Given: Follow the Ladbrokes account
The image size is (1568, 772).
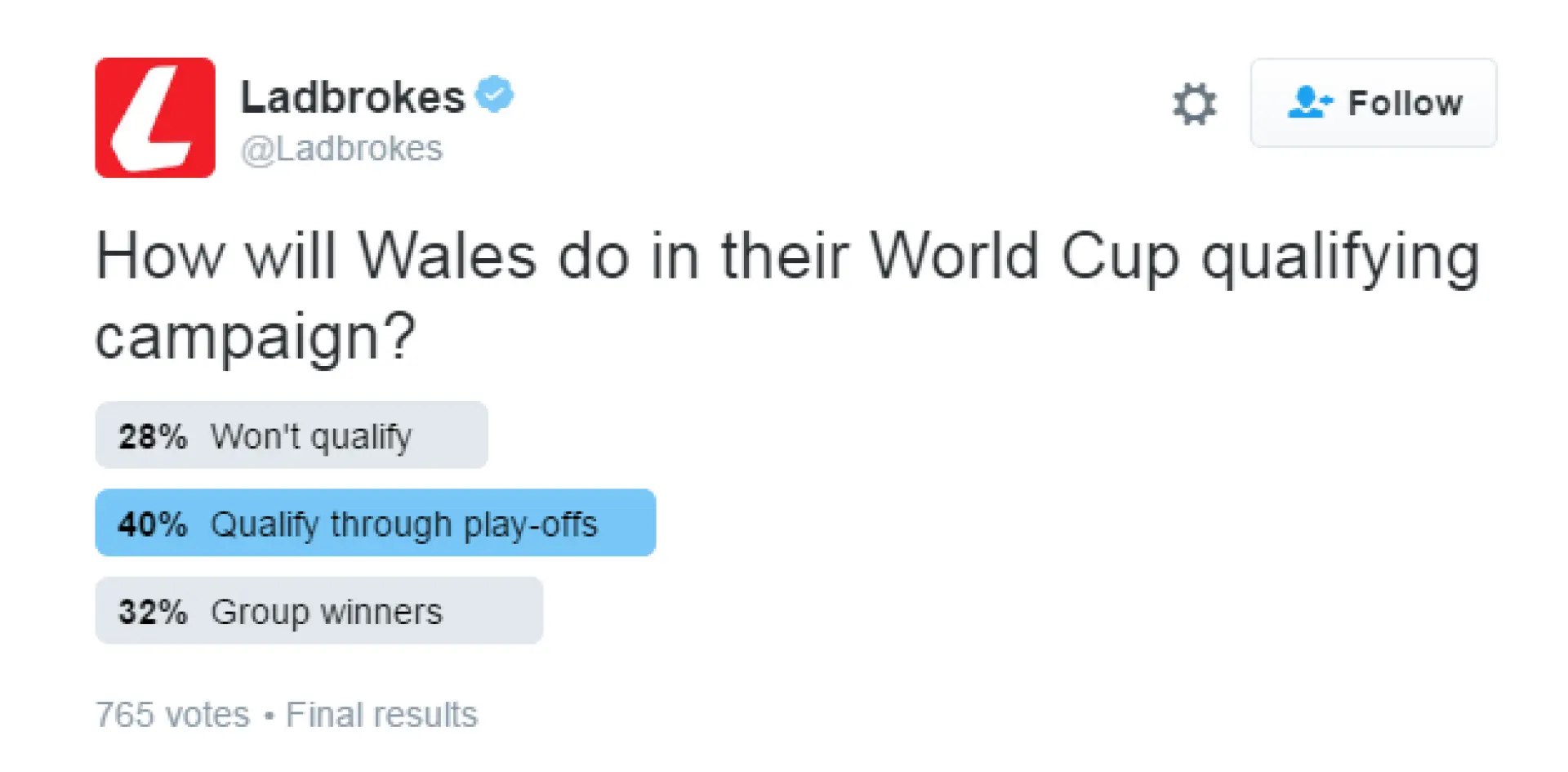Looking at the screenshot, I should (x=1374, y=103).
